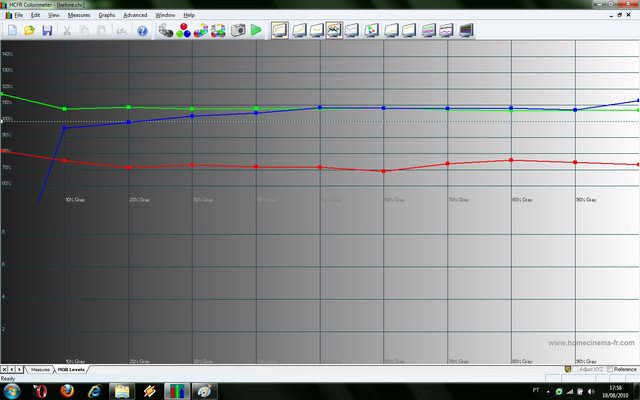640x400 pixels.
Task: Click the Cut scissors icon
Action: tap(67, 30)
